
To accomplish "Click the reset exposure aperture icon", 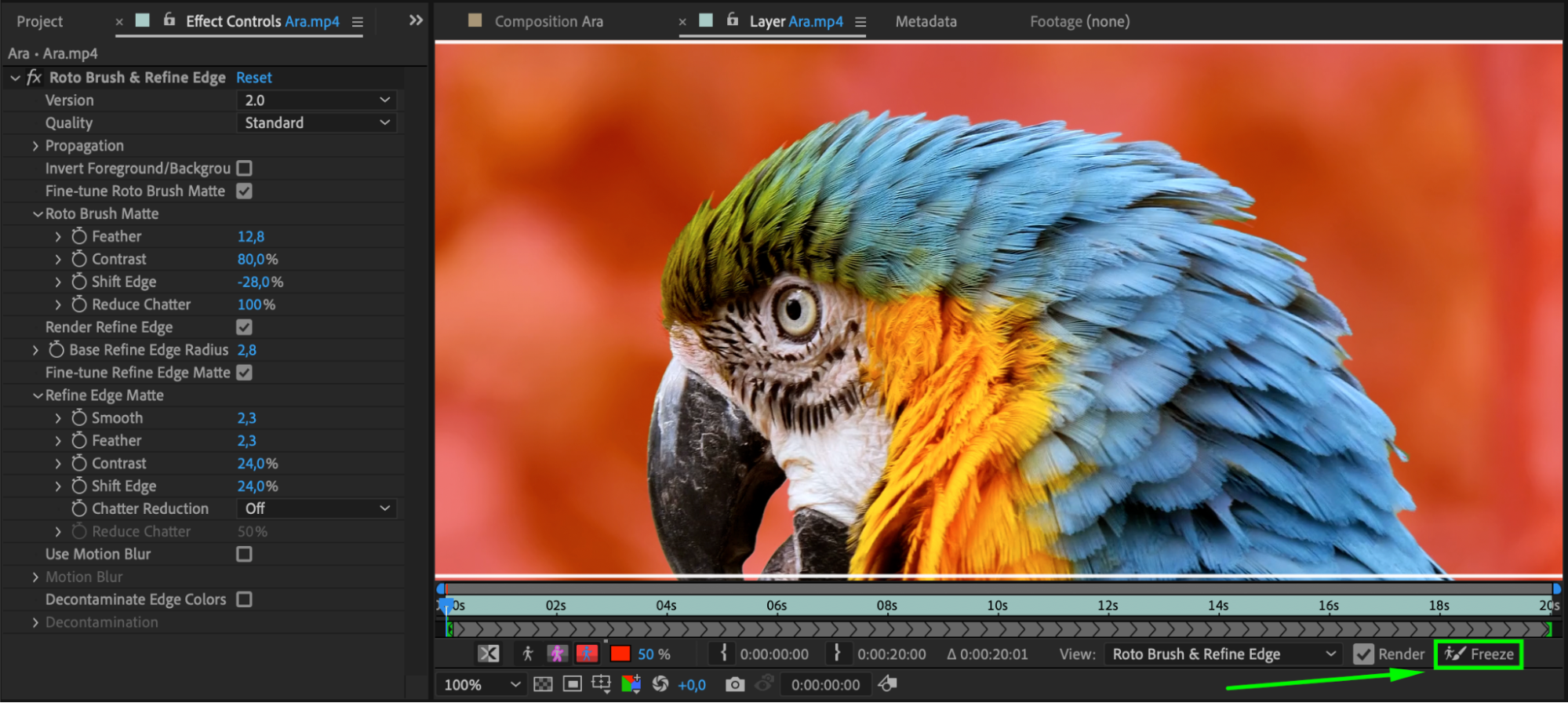I will tap(660, 684).
